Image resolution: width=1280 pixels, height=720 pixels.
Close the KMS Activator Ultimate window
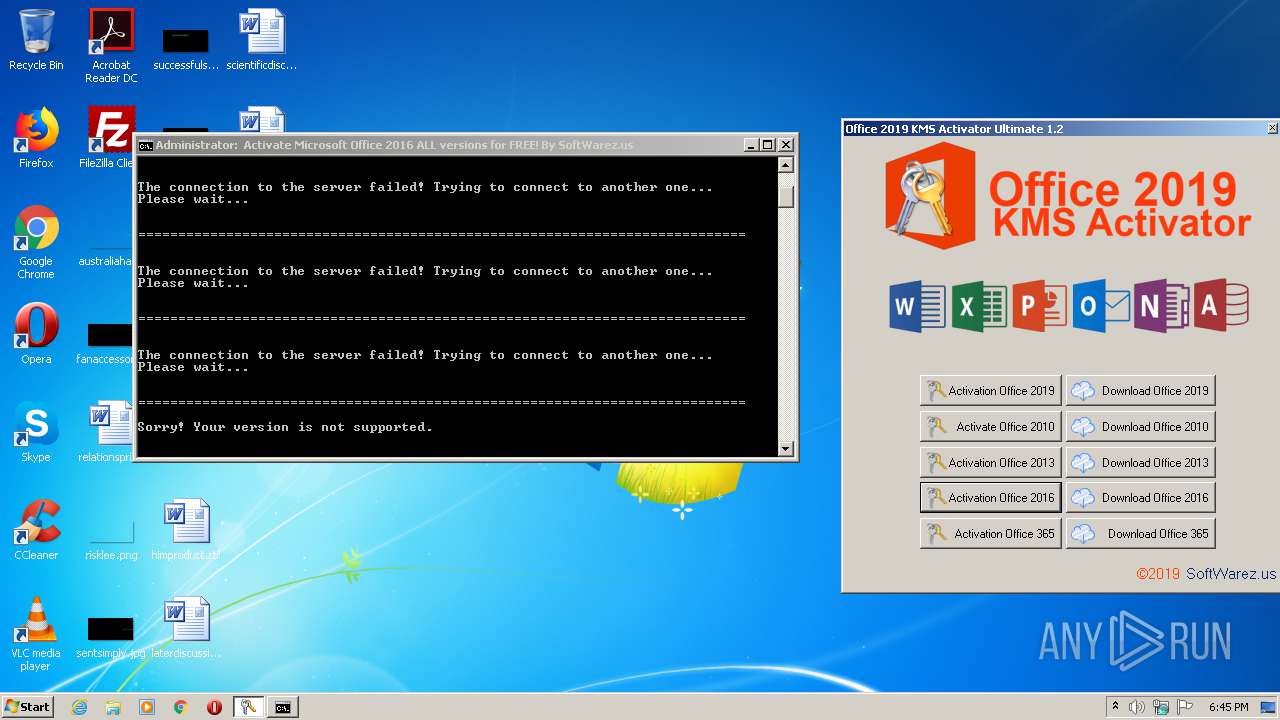[1272, 129]
